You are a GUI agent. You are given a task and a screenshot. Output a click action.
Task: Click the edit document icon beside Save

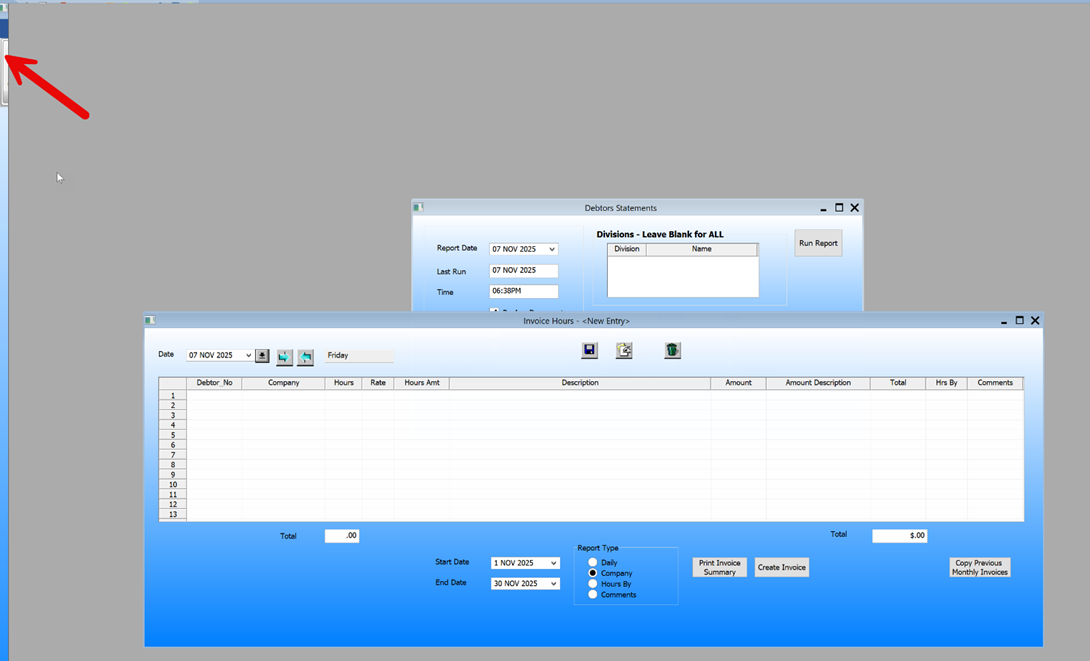[624, 350]
